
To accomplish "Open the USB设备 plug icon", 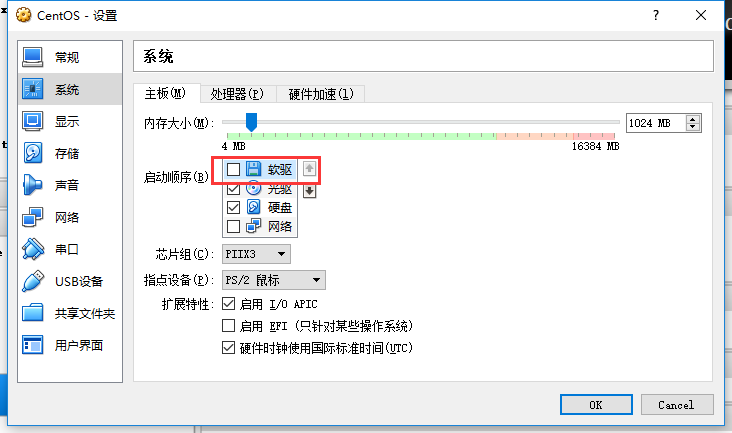I will [32, 281].
